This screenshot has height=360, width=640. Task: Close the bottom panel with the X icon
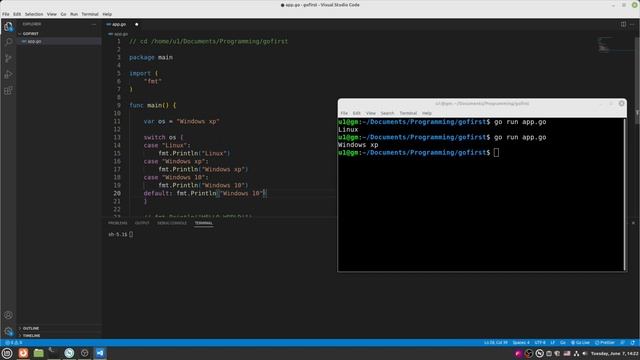633,223
